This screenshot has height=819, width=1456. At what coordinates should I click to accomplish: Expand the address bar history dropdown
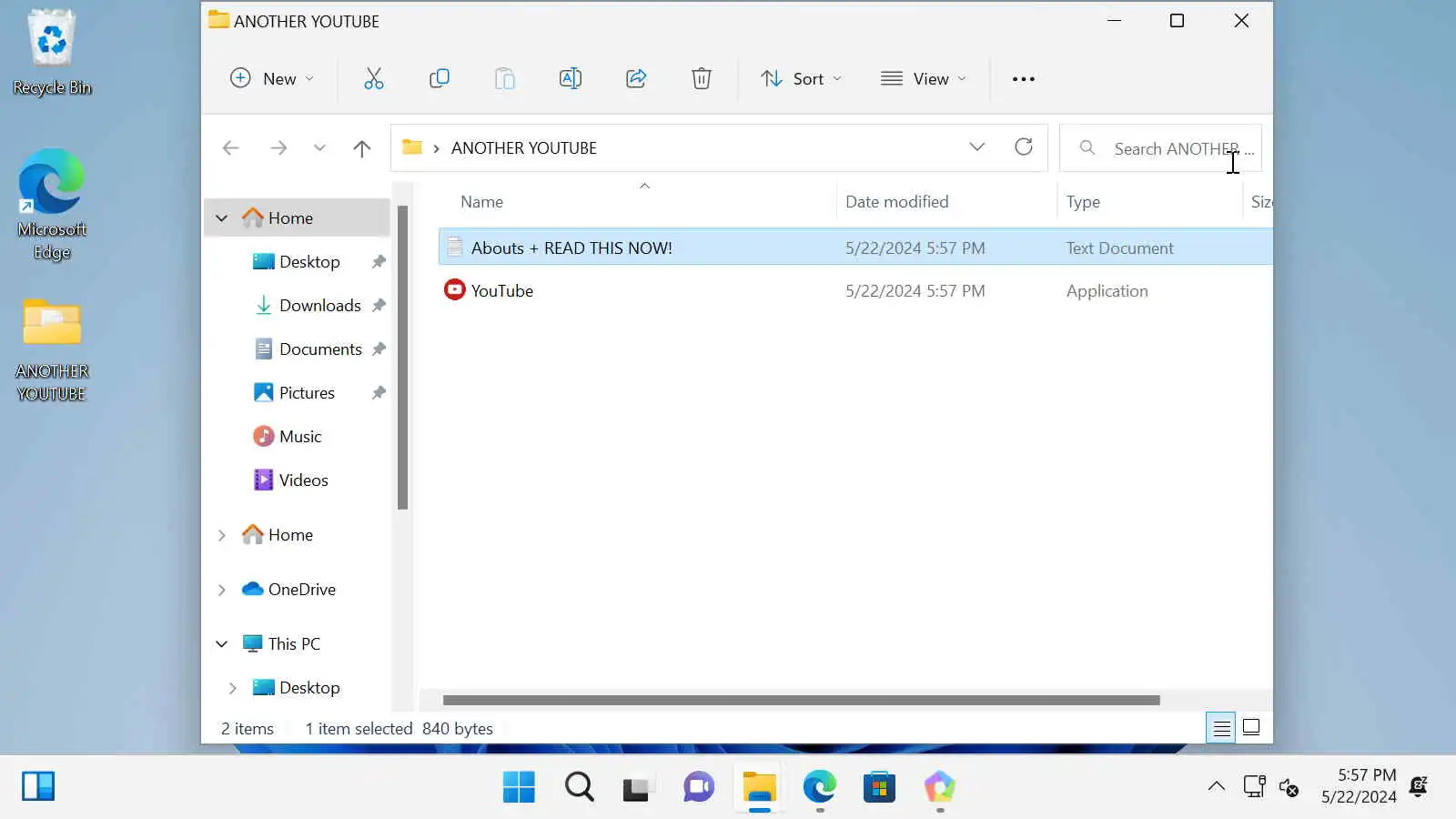click(977, 147)
